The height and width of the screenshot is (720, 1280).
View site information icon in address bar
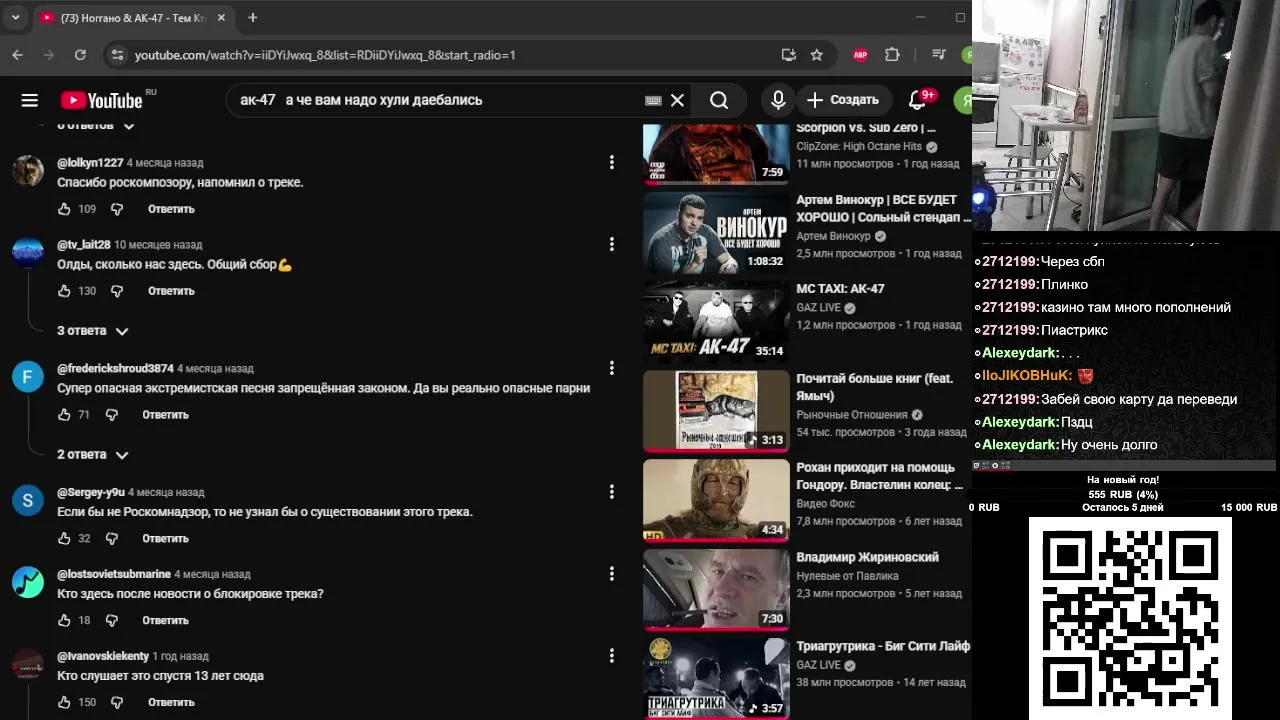pos(117,55)
